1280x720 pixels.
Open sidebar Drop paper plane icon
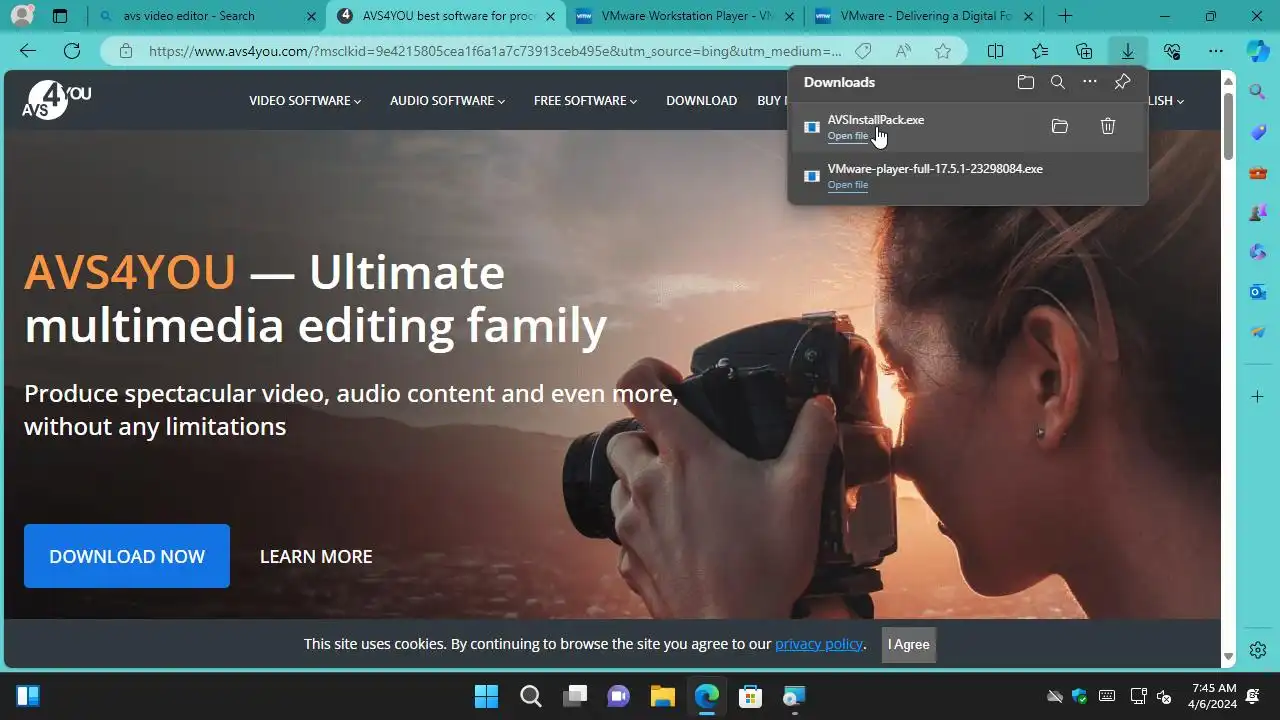pyautogui.click(x=1258, y=332)
